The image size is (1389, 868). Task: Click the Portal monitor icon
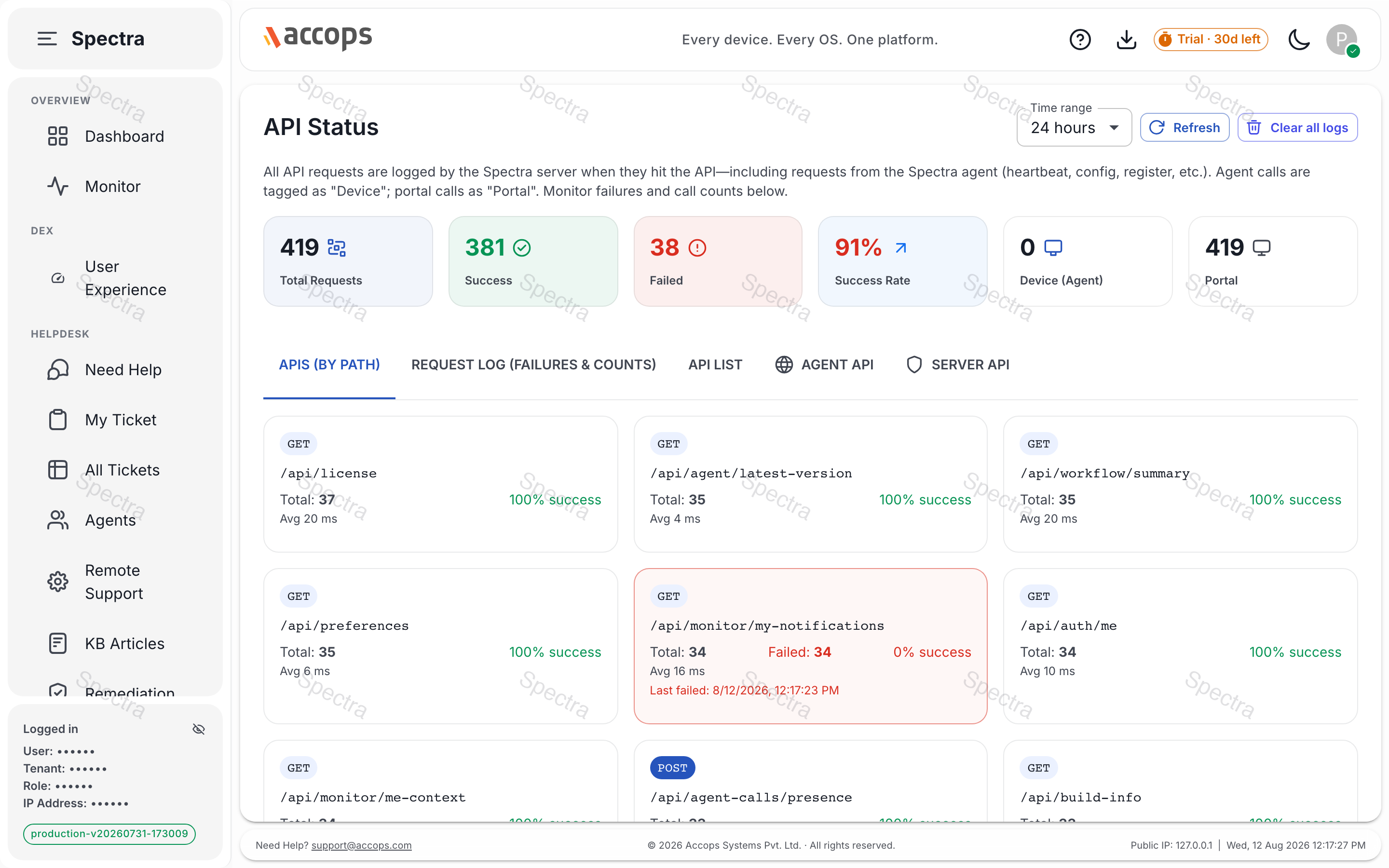point(1262,248)
